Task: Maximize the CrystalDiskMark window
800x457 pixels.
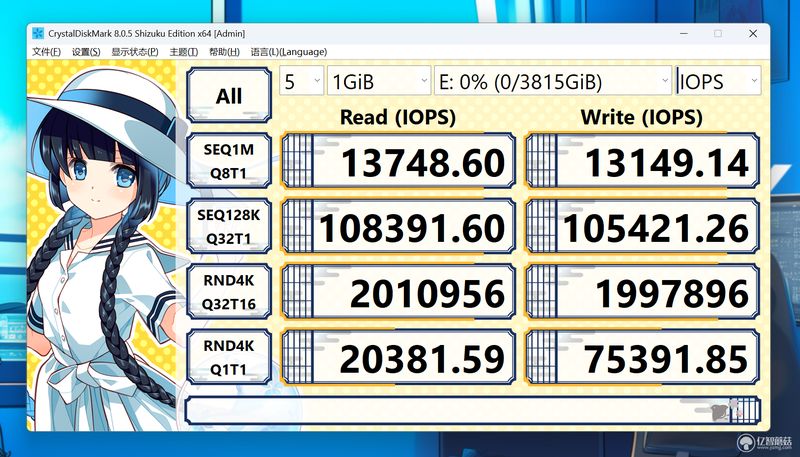Action: click(x=718, y=34)
